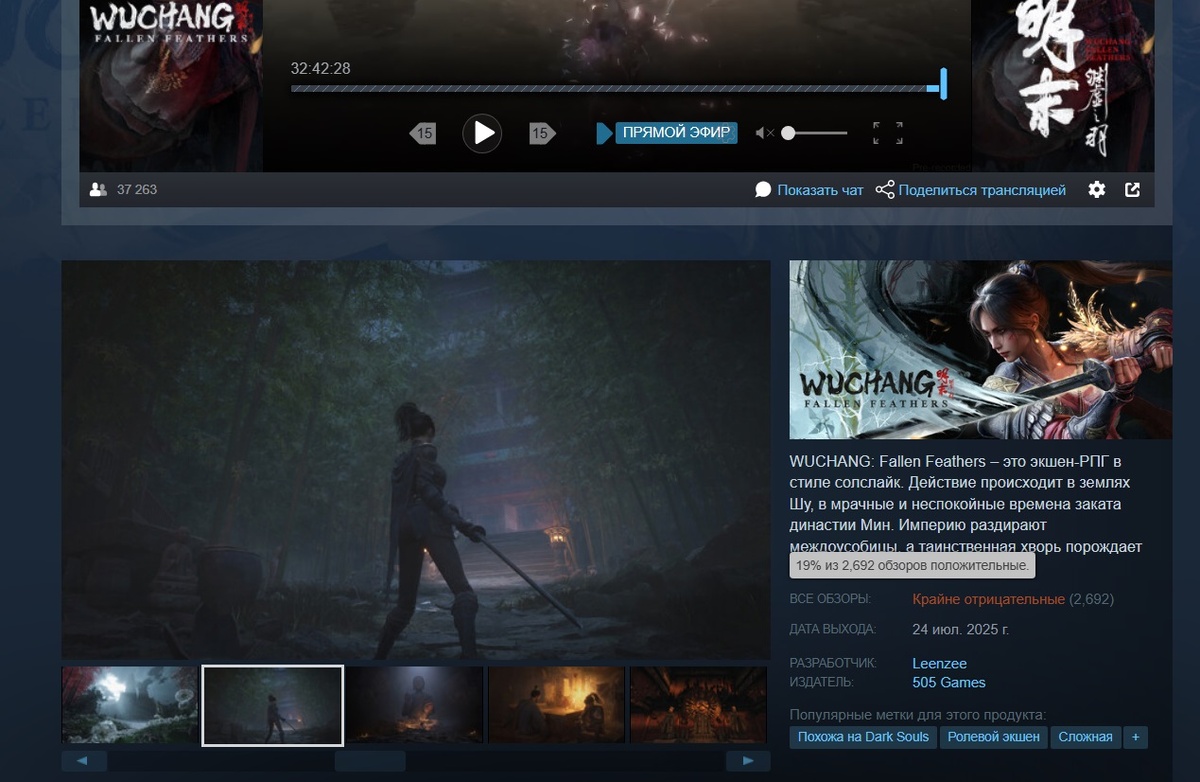
Task: Show the stream chat
Action: (x=820, y=189)
